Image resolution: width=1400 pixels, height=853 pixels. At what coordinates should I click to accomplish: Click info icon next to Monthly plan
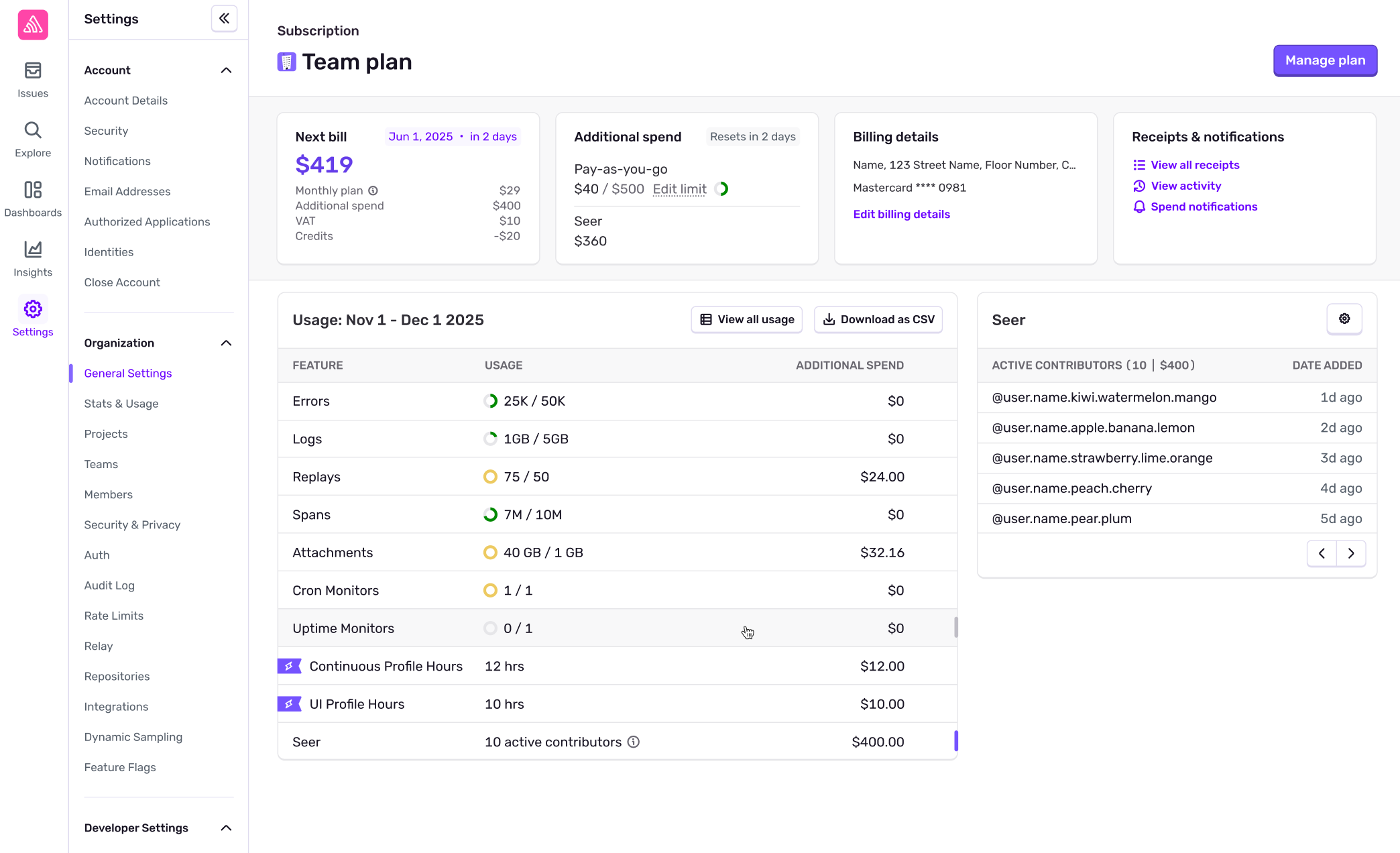point(373,190)
